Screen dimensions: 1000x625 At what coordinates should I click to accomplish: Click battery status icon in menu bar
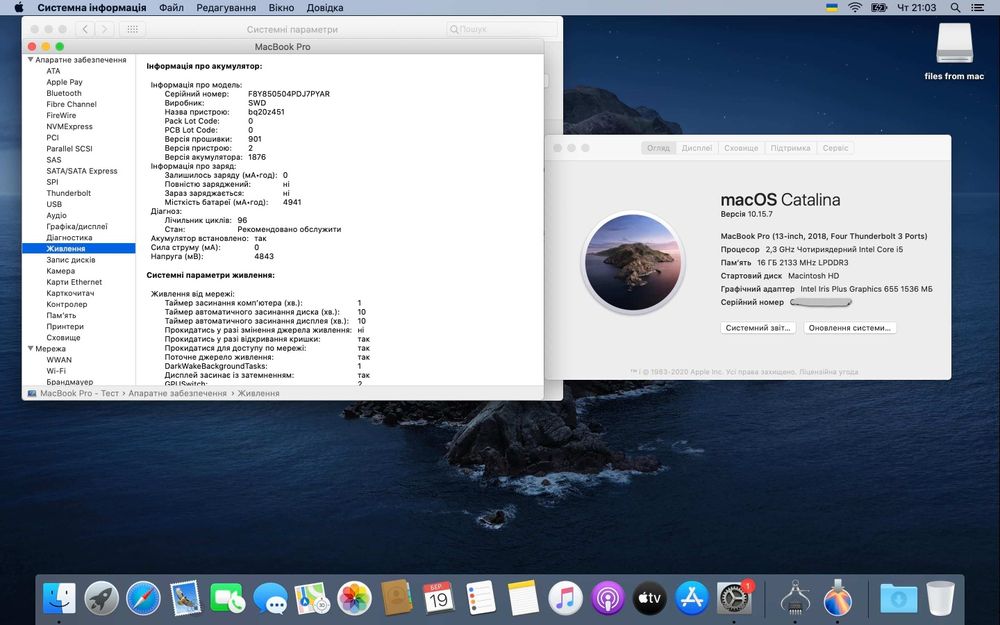[879, 8]
